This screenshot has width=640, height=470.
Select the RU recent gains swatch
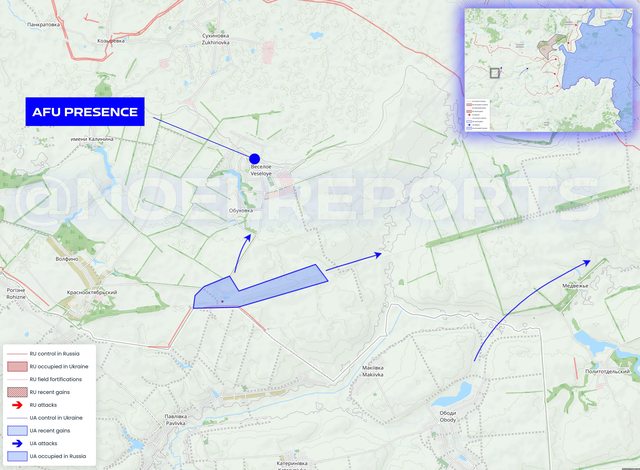coord(17,392)
